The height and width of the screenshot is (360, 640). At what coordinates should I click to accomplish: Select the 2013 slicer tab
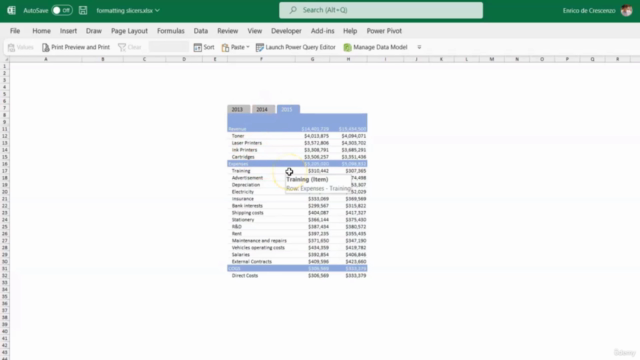coord(238,109)
